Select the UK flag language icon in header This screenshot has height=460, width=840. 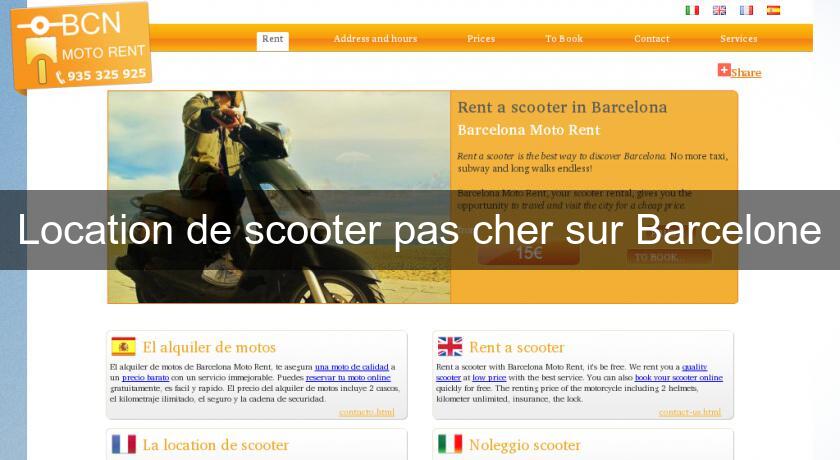[719, 10]
